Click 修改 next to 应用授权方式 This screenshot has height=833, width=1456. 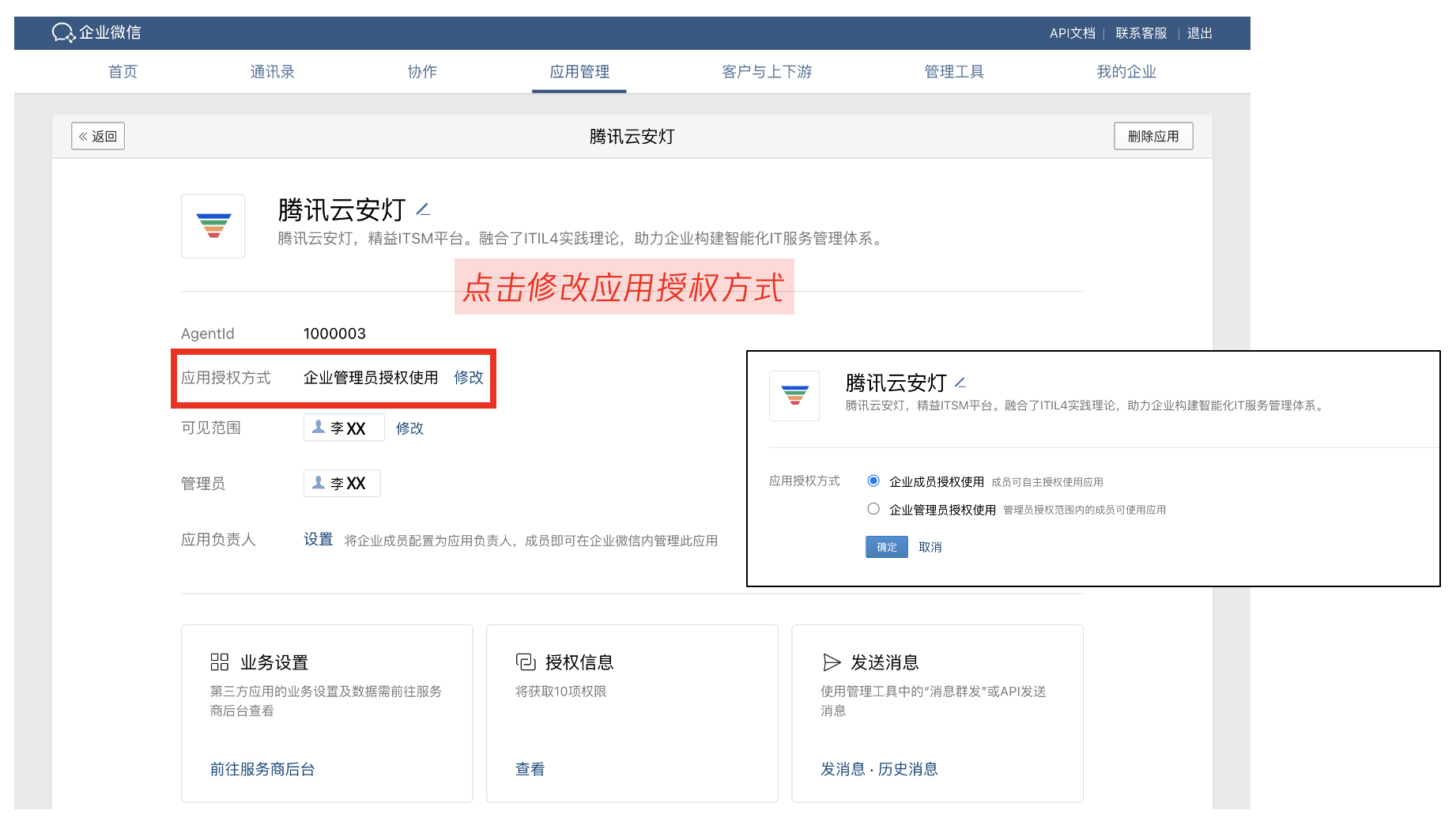click(x=469, y=378)
